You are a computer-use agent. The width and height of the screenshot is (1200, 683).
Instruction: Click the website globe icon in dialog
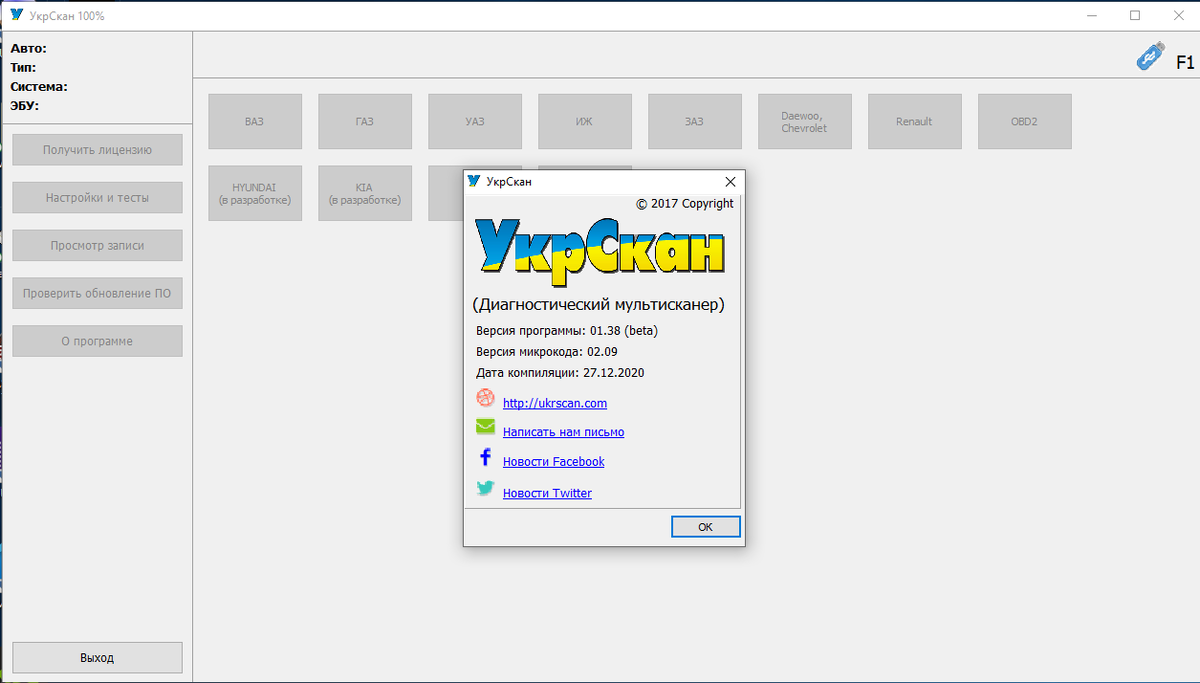tap(485, 398)
